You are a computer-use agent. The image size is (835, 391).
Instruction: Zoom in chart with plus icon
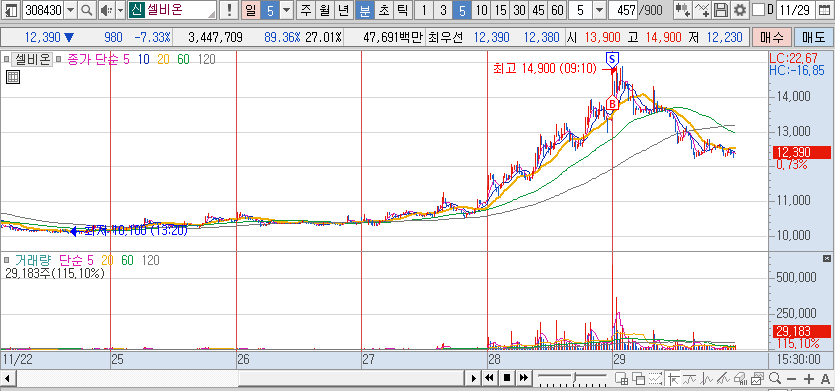[x=809, y=379]
